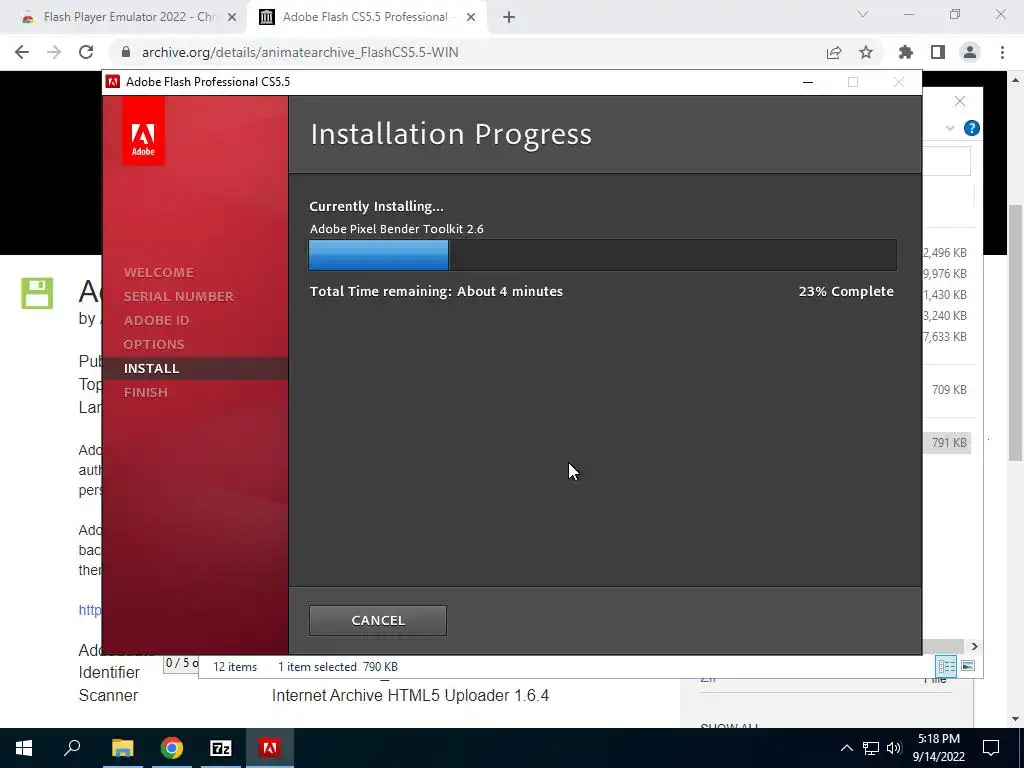Select the FINISH step in the sidebar

point(146,392)
